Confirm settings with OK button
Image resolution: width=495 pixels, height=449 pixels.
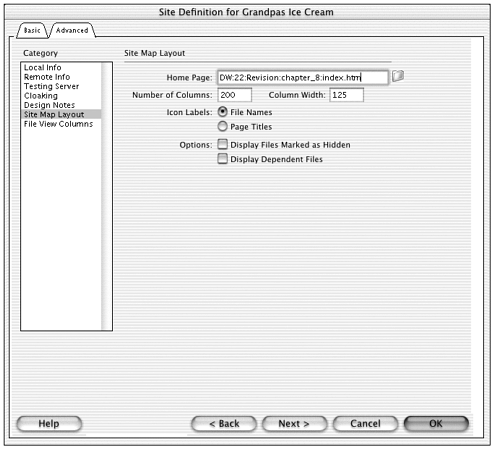436,424
